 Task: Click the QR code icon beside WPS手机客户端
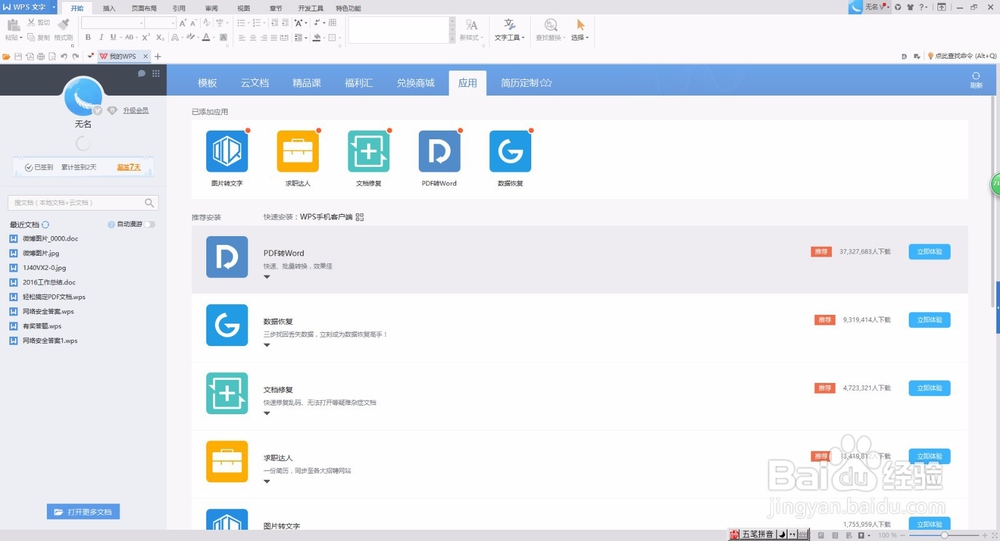click(360, 217)
